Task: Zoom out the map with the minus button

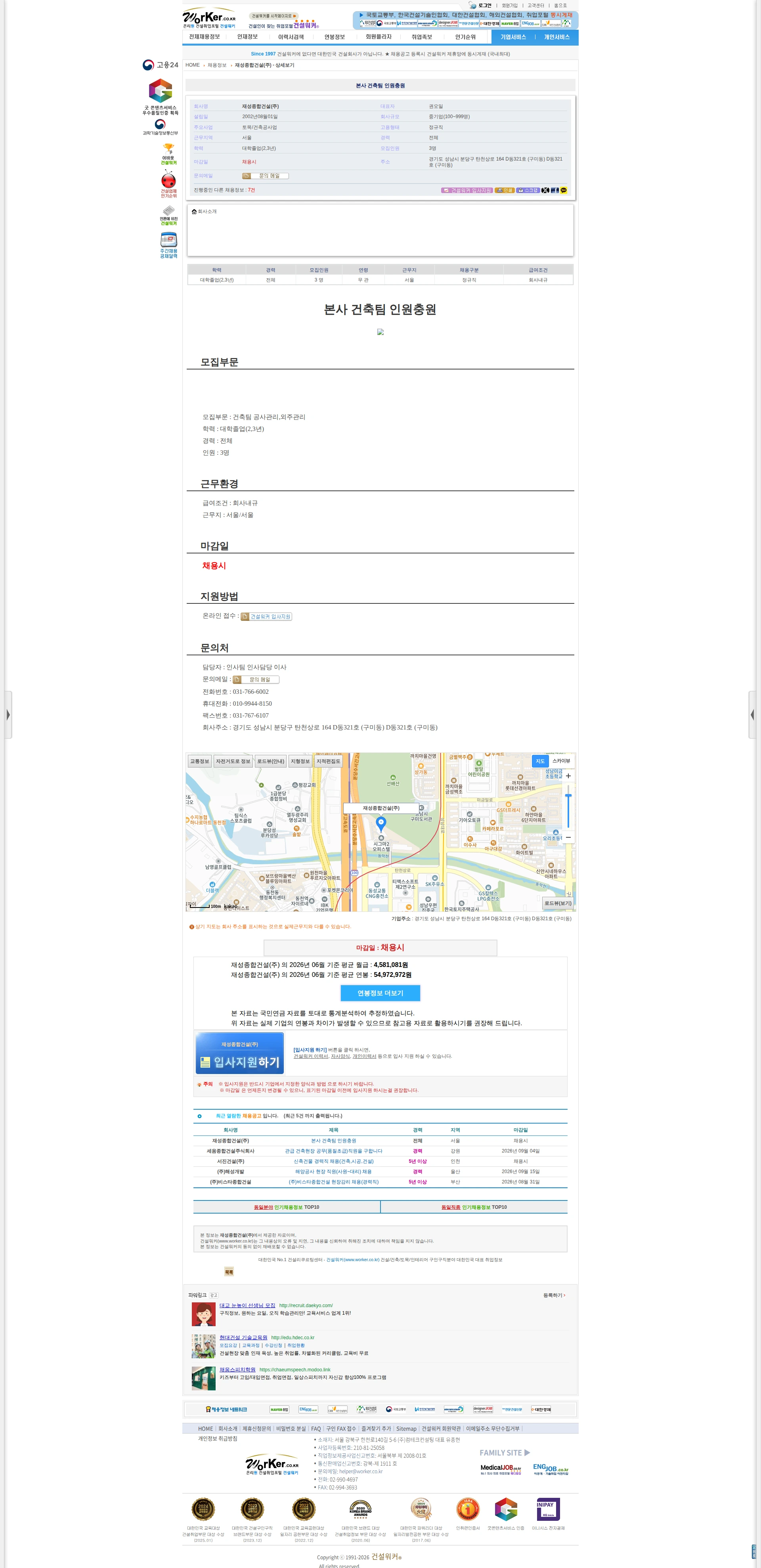Action: pyautogui.click(x=568, y=838)
